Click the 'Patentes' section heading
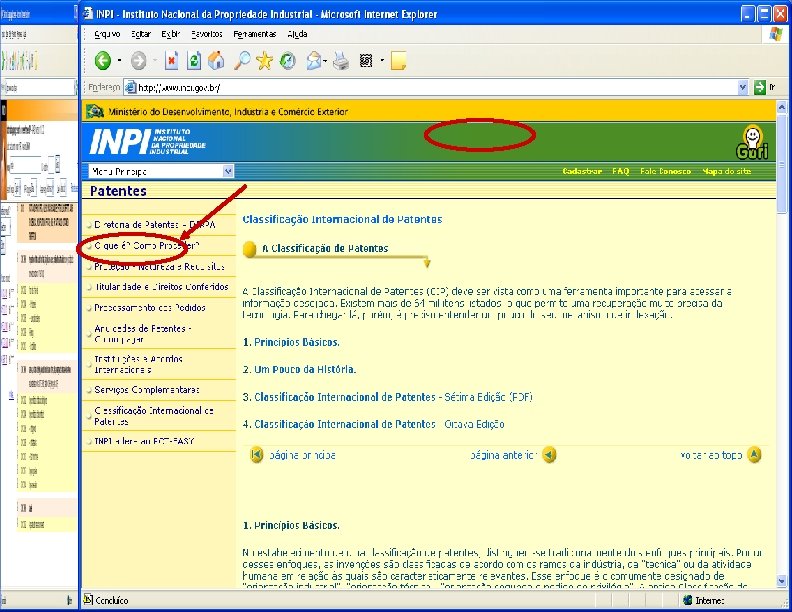Screen dimensions: 792x612 [x=118, y=191]
